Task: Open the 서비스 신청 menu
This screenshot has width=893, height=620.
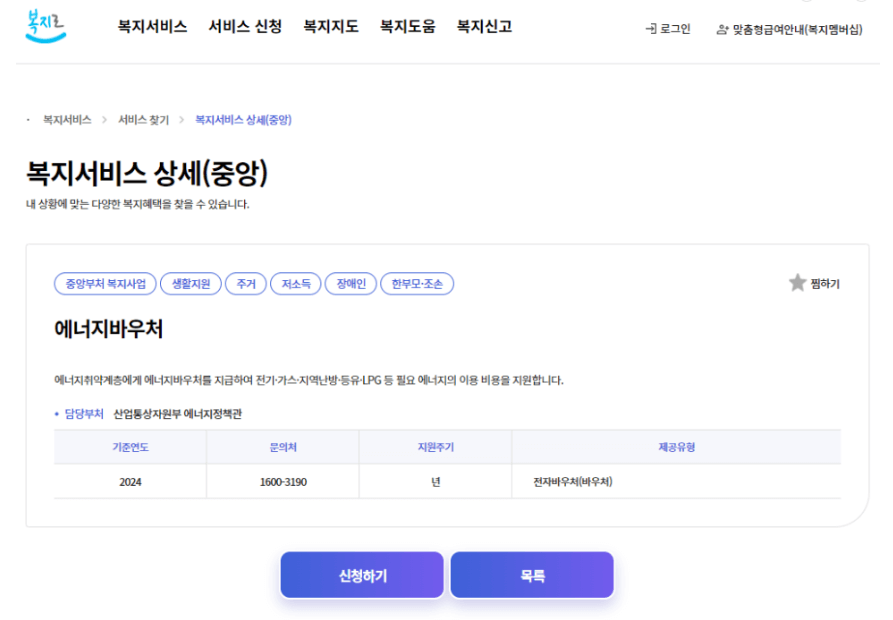Action: (x=246, y=27)
